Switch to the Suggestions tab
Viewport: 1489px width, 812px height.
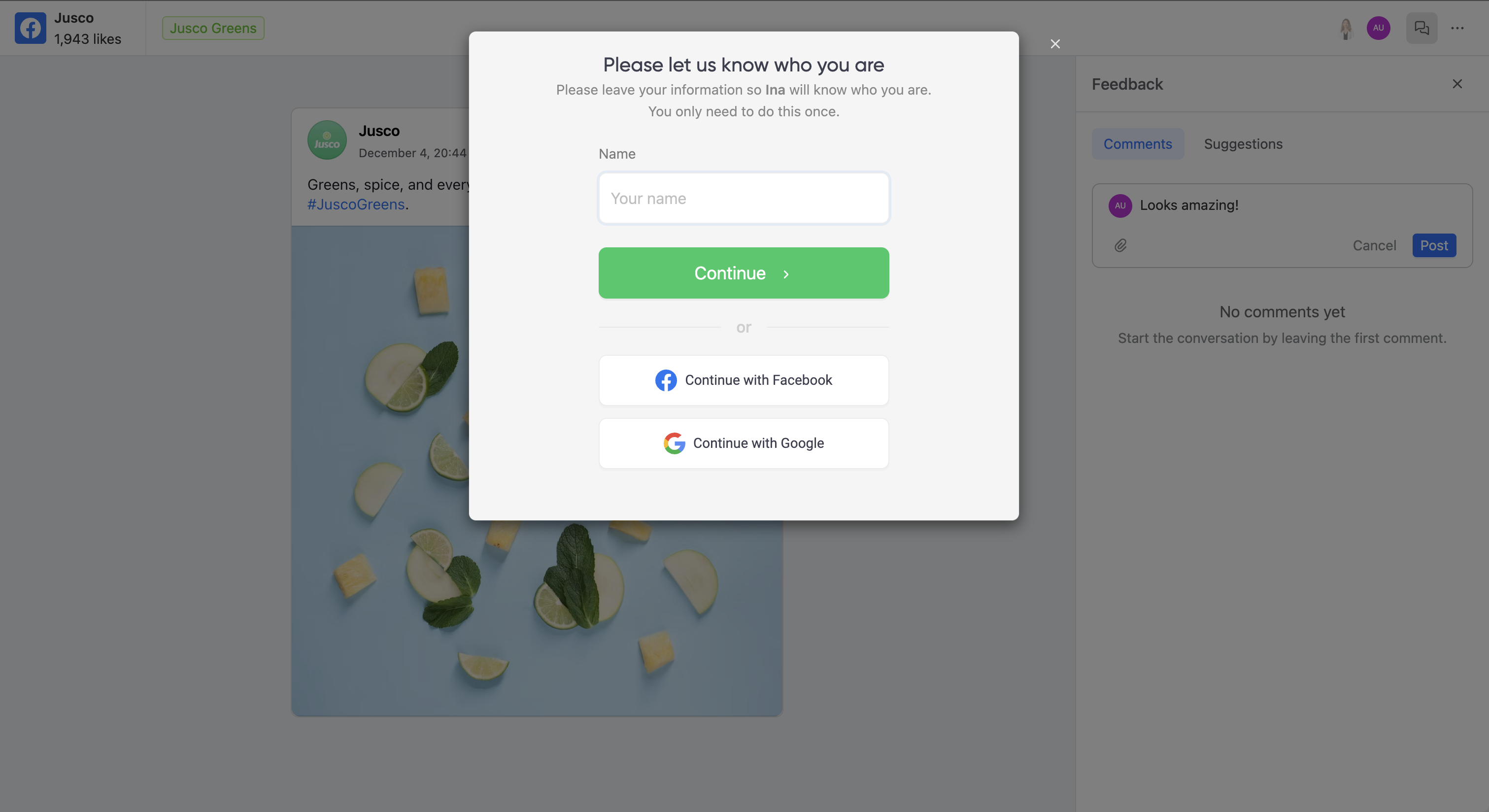click(x=1243, y=144)
